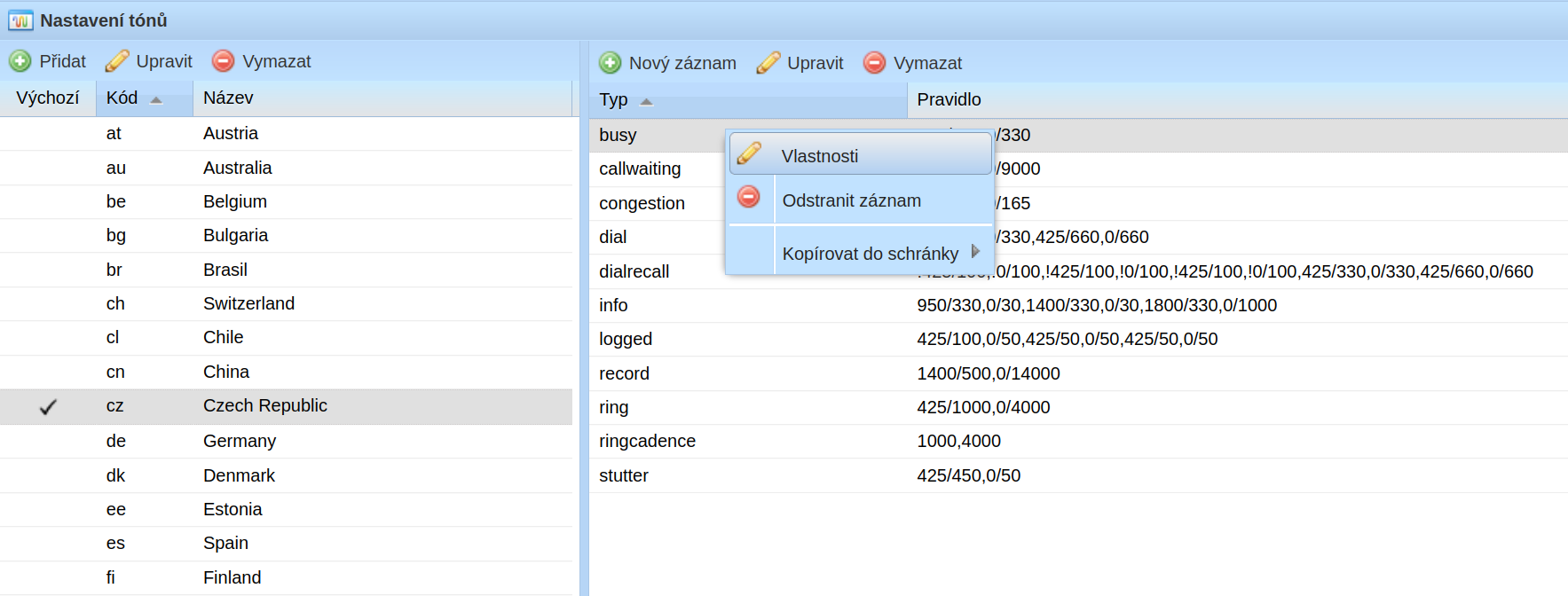Sort by Typ column using its arrow
1568x596 pixels.
point(646,102)
